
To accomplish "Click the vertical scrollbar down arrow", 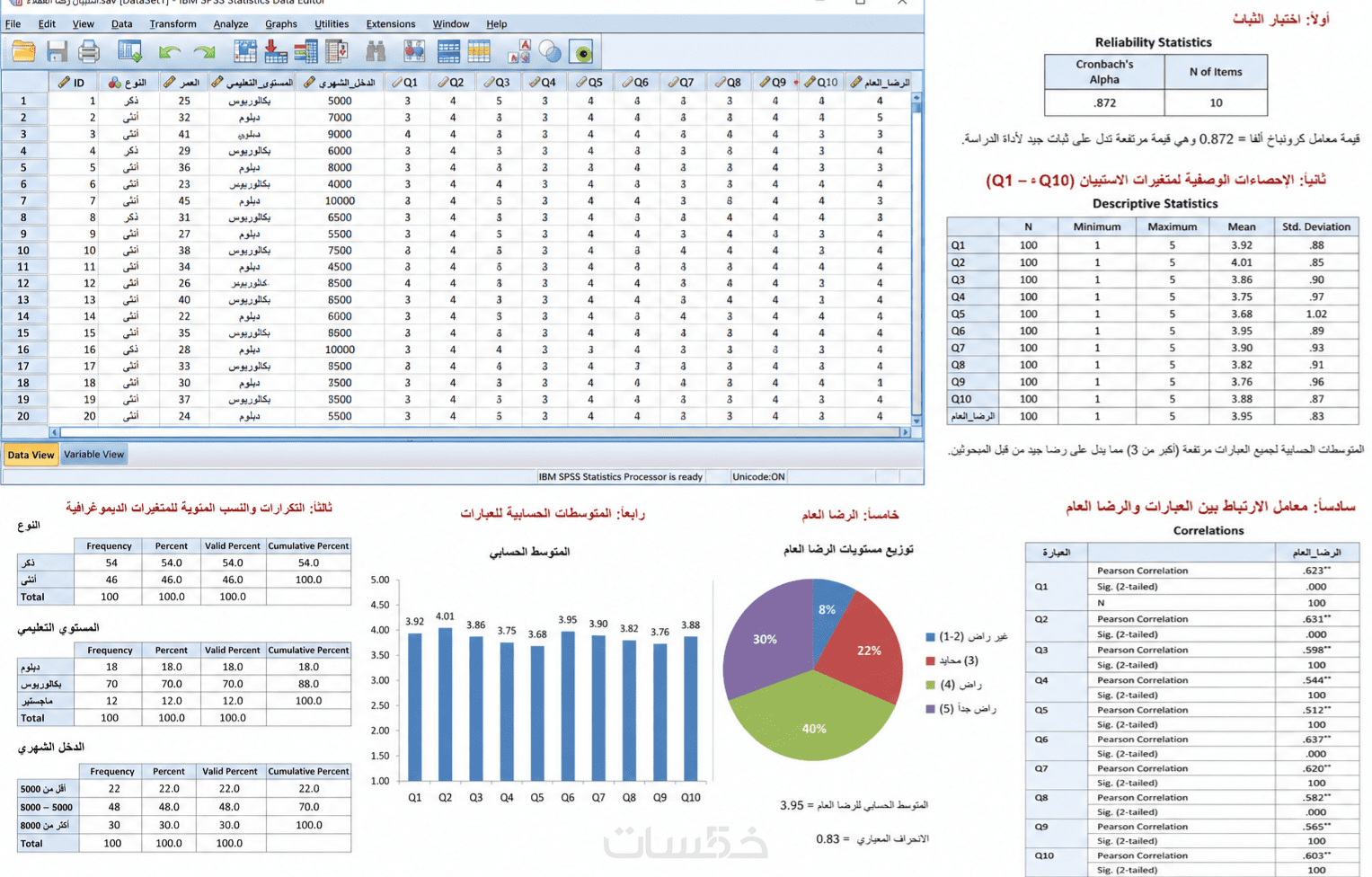I will coord(916,421).
